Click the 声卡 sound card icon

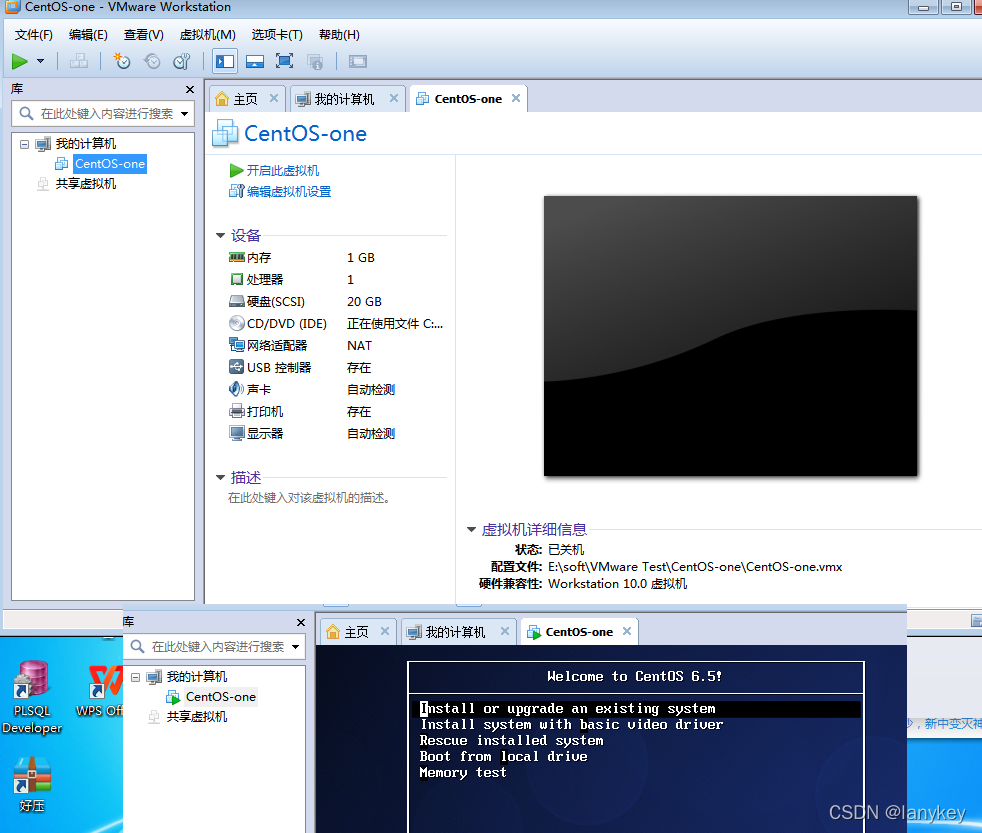237,389
